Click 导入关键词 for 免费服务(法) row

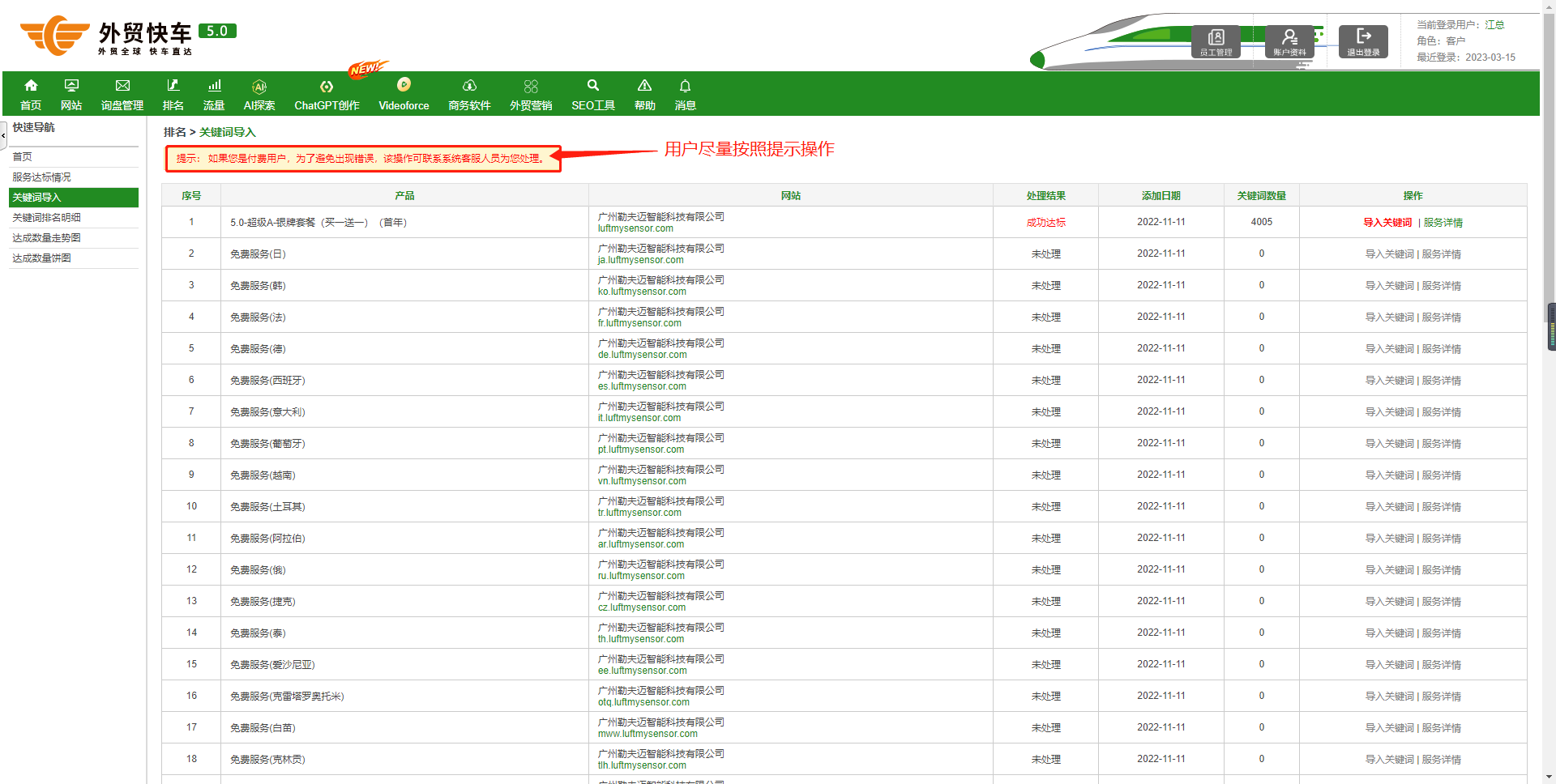(1389, 317)
